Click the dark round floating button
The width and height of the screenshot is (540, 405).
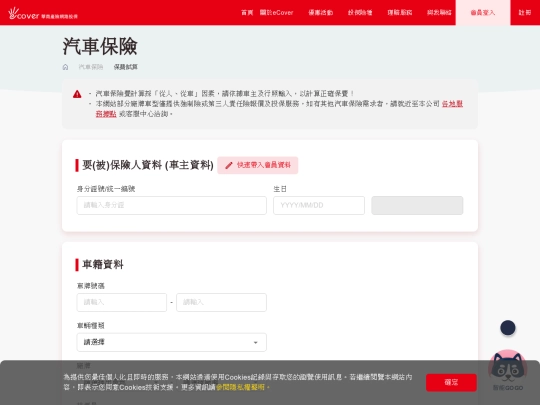[x=508, y=328]
